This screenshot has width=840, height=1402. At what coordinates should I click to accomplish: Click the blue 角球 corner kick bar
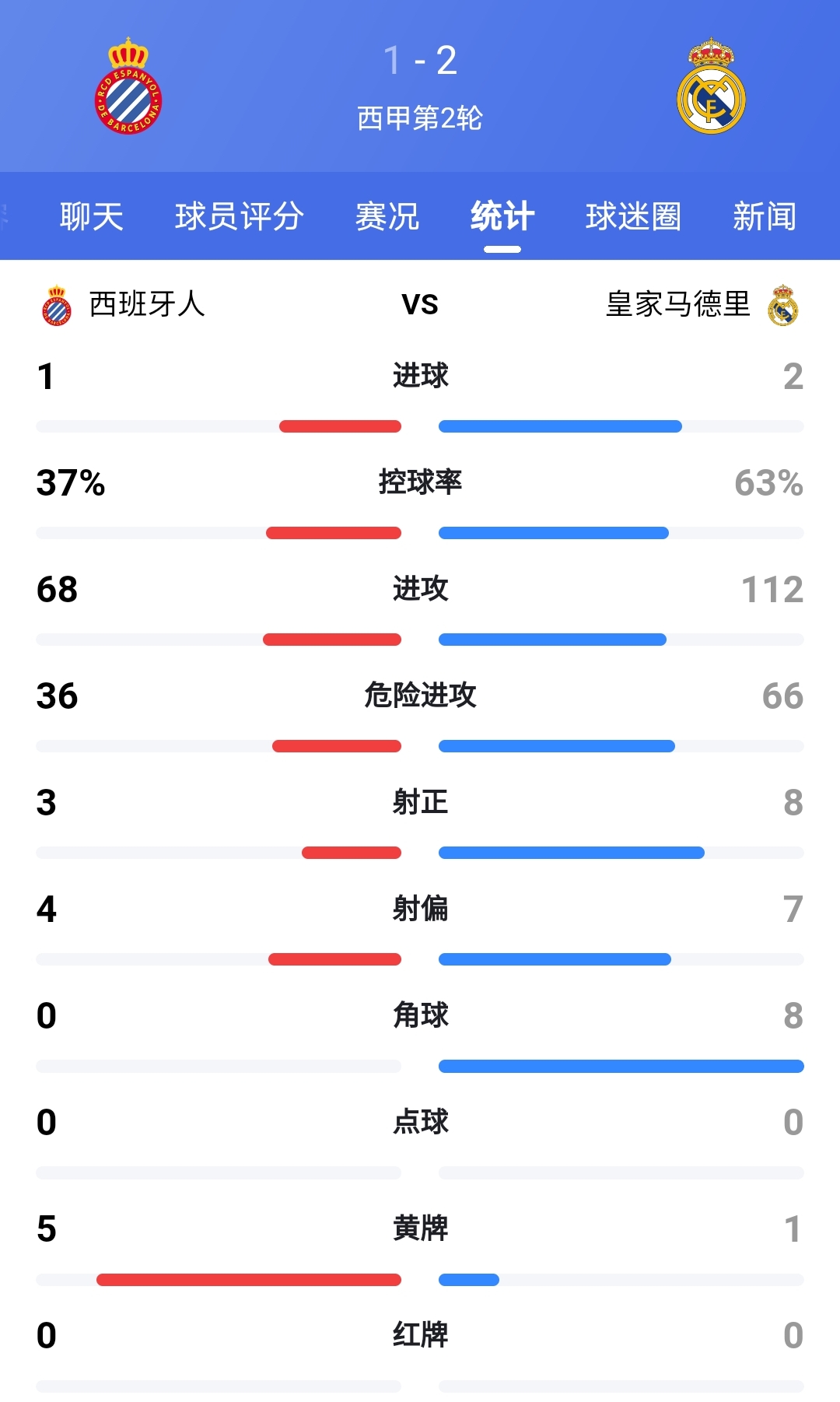click(621, 1066)
